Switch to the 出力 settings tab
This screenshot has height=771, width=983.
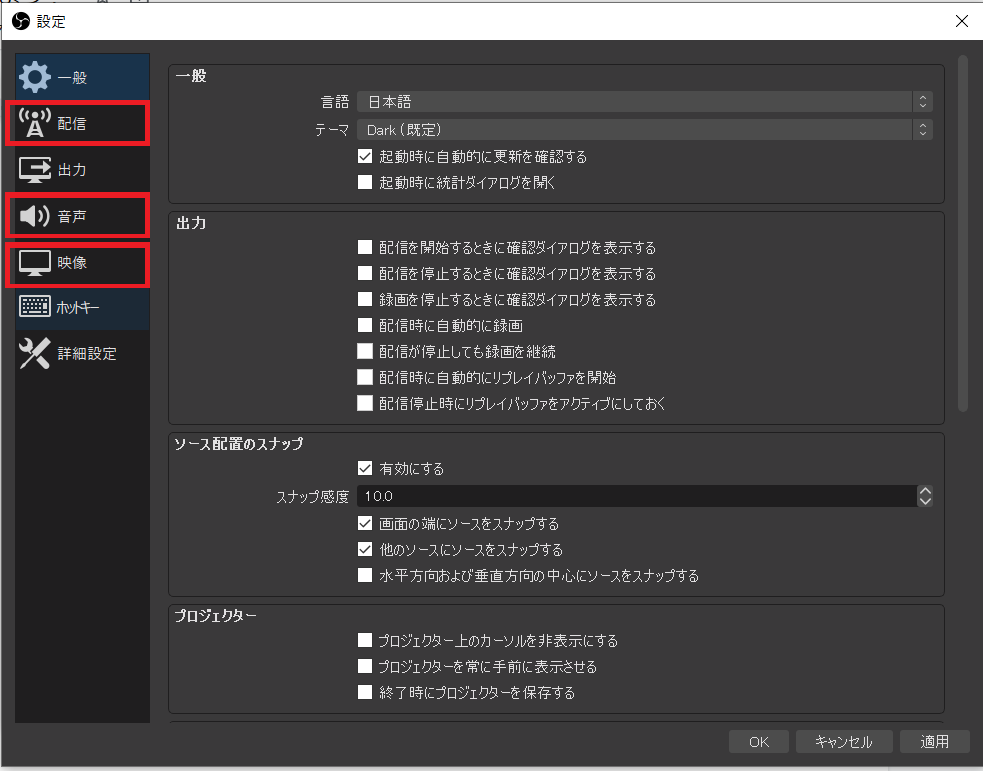pos(82,169)
